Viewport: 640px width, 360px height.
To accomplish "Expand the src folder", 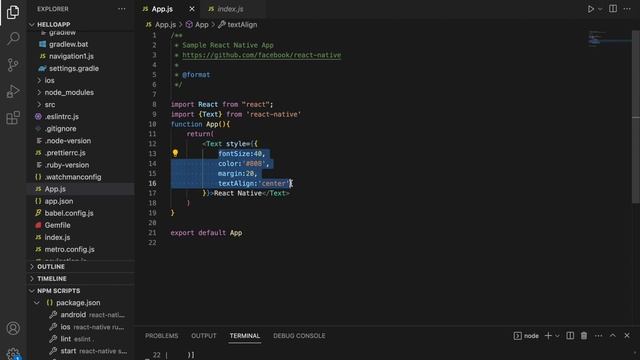I will 81,104.
